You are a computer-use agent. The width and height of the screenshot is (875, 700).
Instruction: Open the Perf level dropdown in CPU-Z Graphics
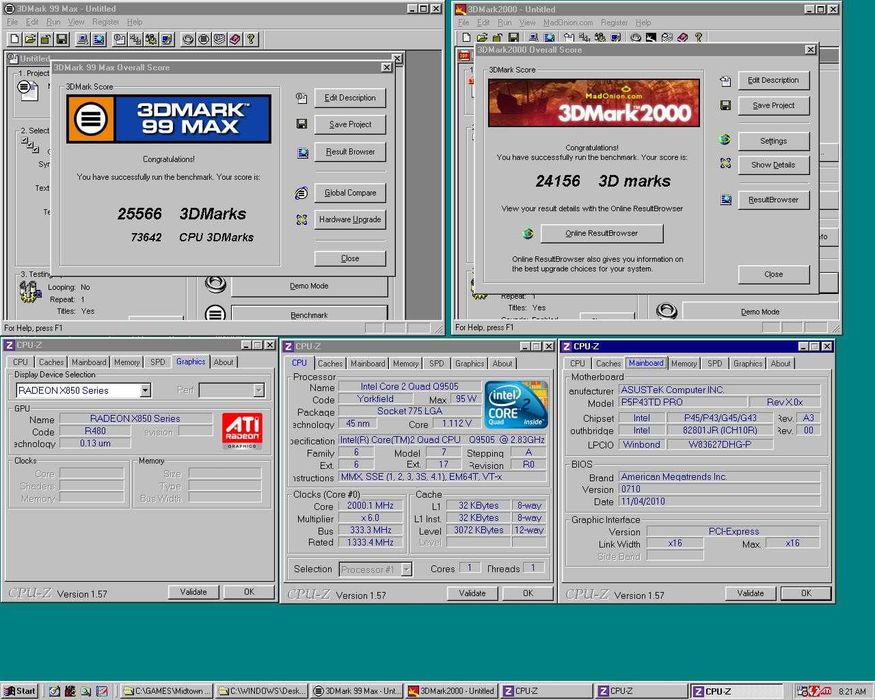pyautogui.click(x=258, y=390)
